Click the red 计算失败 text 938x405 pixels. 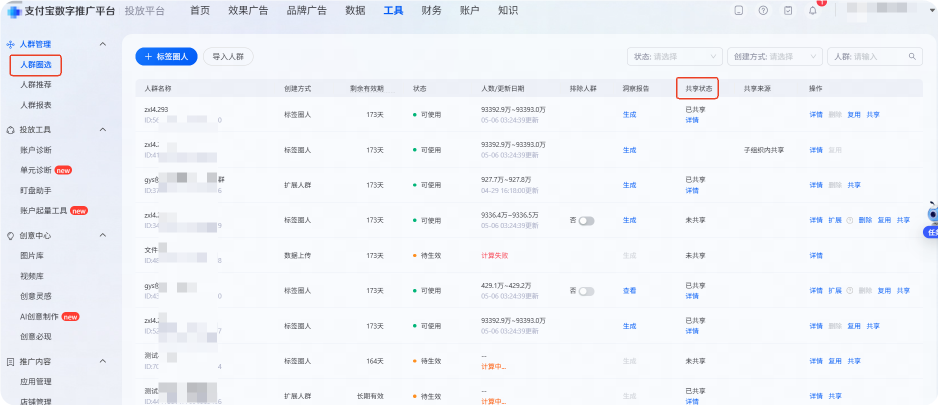494,255
